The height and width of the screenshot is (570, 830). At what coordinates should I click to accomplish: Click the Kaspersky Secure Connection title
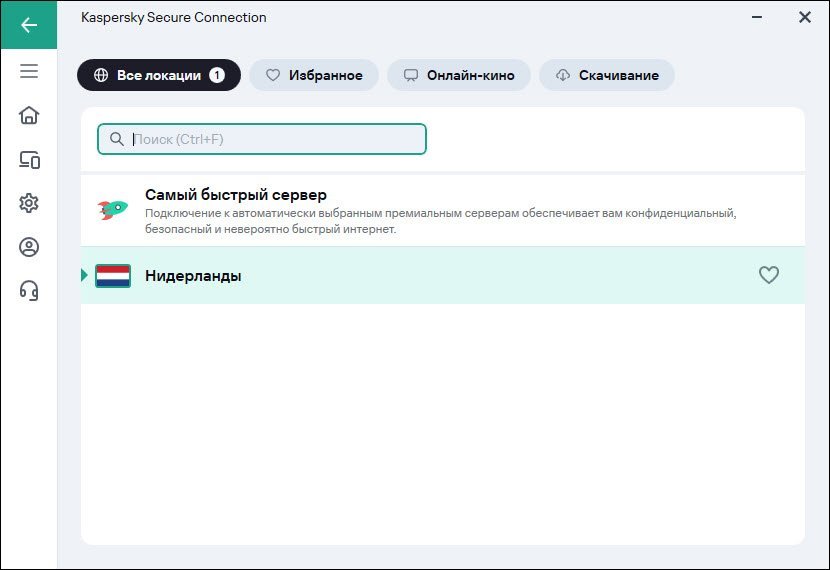click(174, 17)
